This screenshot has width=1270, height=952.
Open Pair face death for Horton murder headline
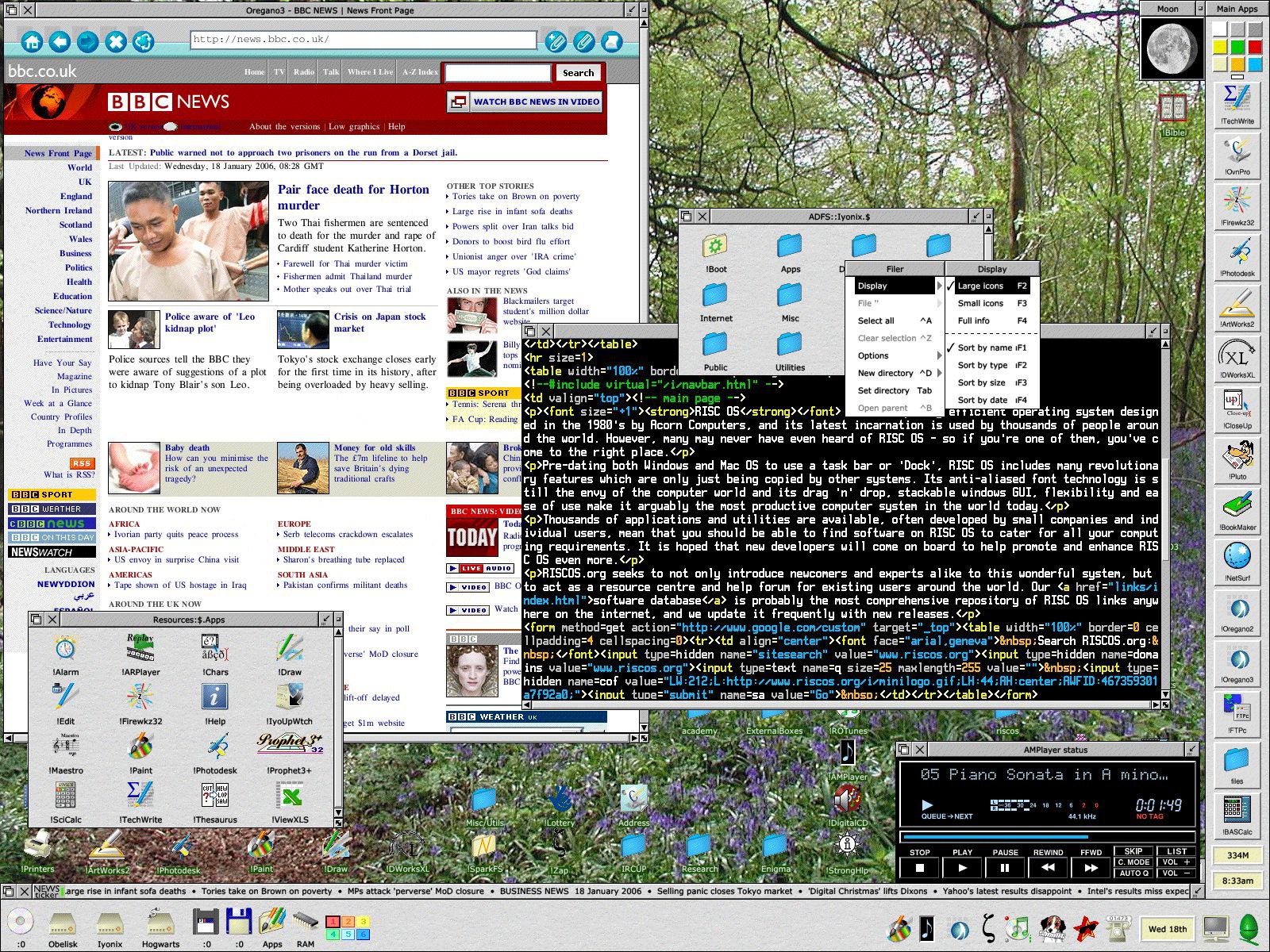(x=353, y=197)
